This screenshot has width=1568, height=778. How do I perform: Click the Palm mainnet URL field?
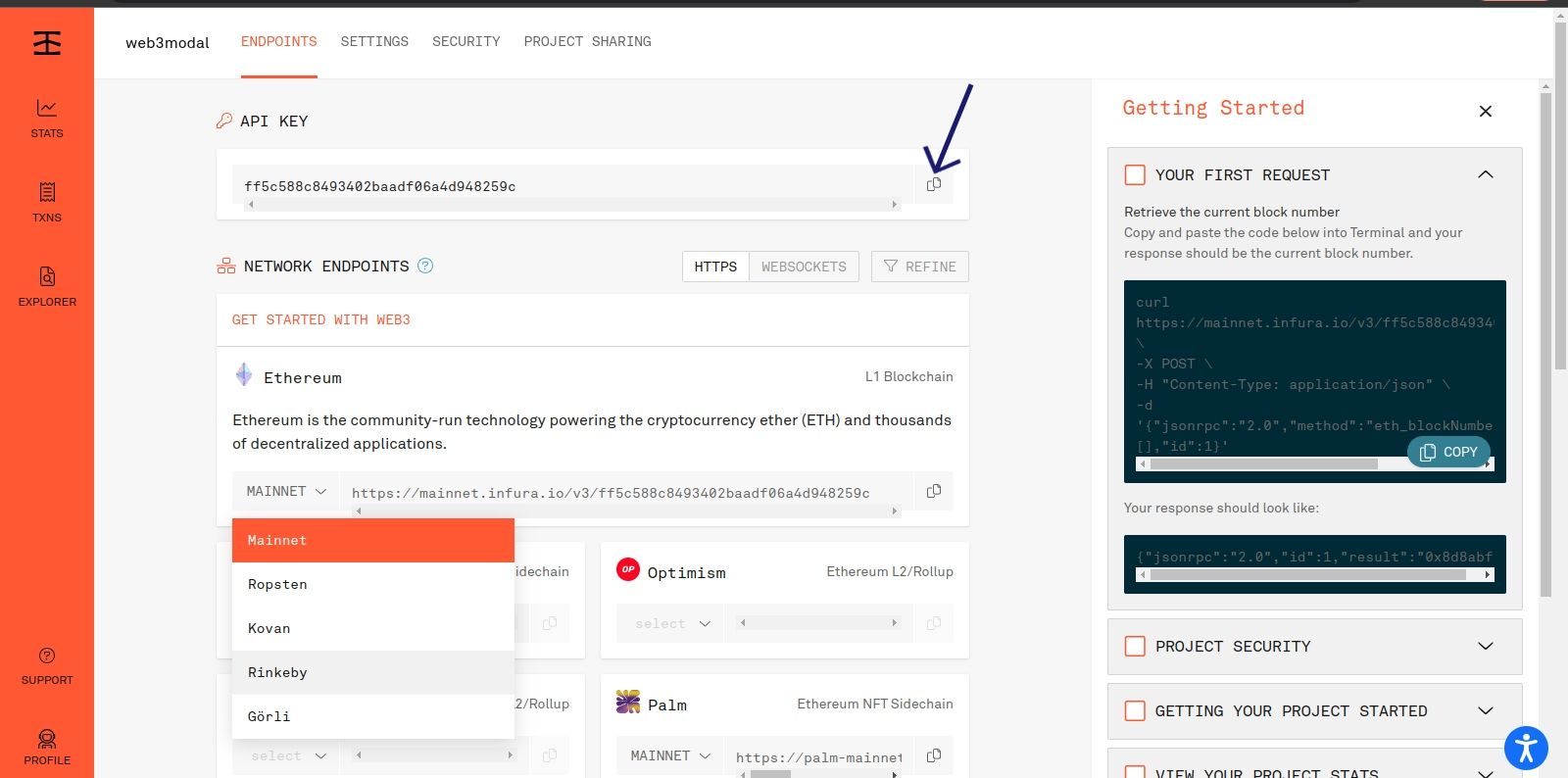click(x=818, y=756)
